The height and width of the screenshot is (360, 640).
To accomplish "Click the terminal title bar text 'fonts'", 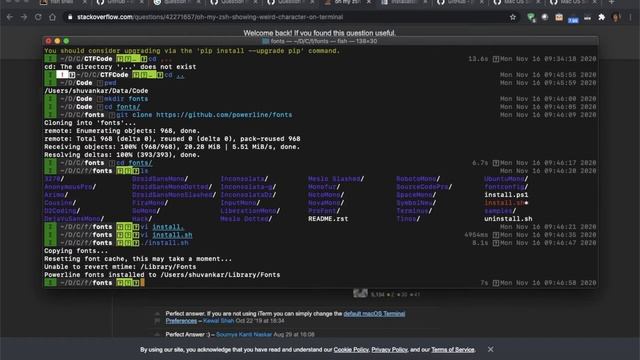I will [x=278, y=41].
